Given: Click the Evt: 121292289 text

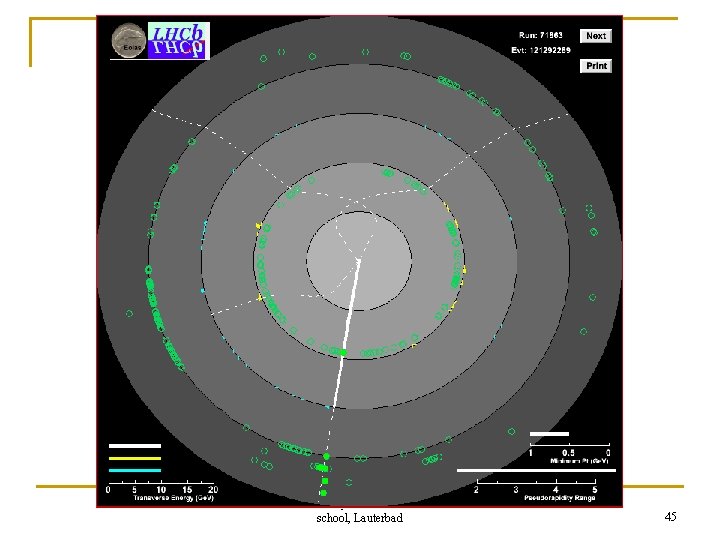Looking at the screenshot, I should coord(541,50).
